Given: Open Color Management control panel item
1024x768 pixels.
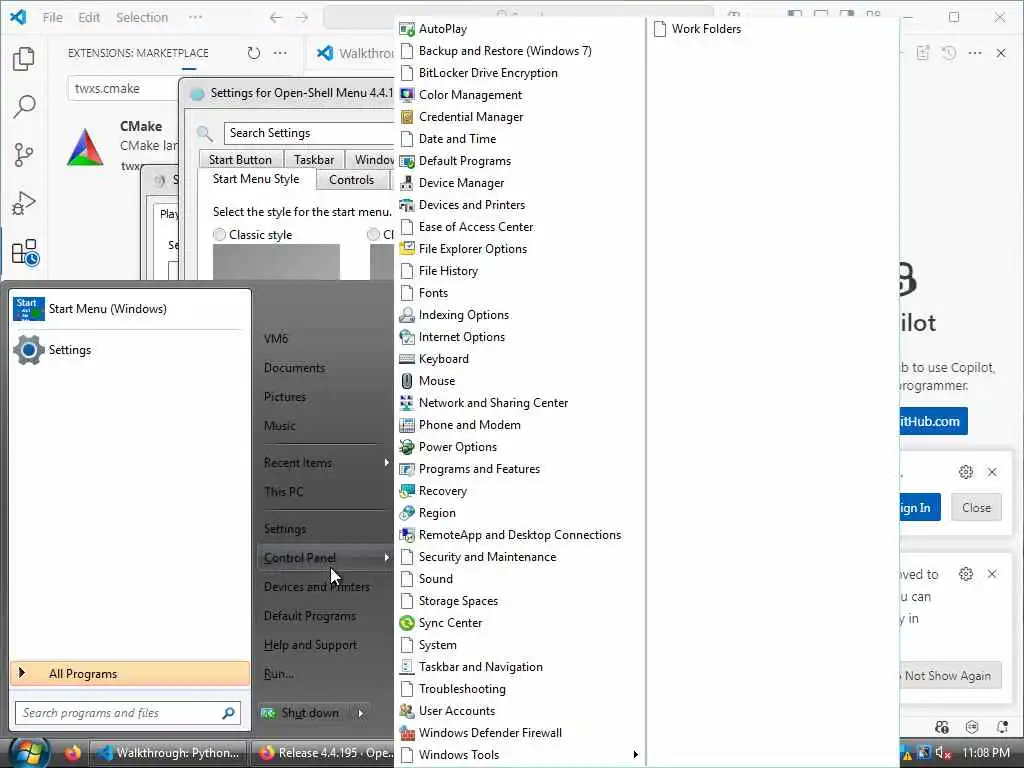Looking at the screenshot, I should pyautogui.click(x=470, y=95).
